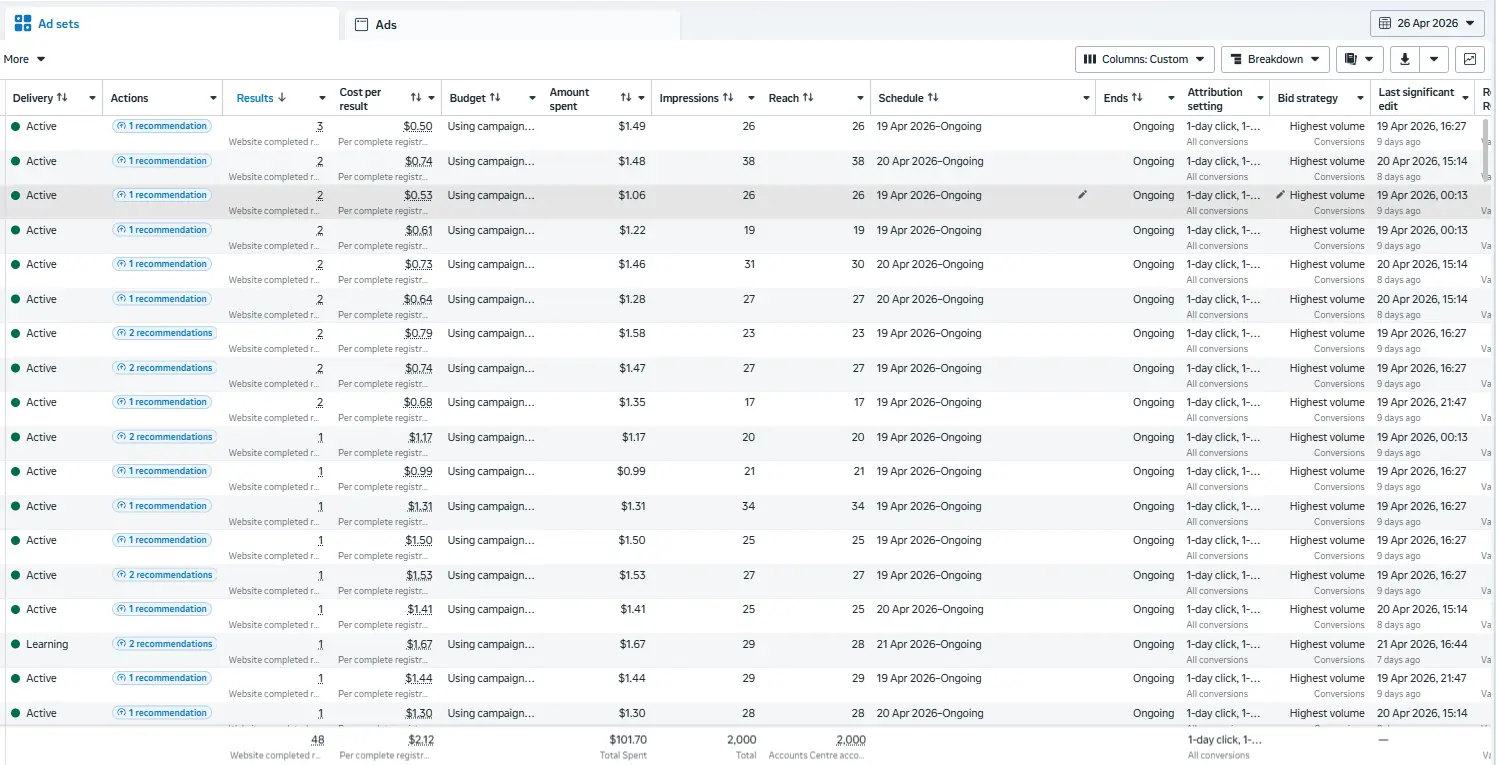Open the Ends column options arrow
Viewport: 1496px width, 765px height.
(x=1169, y=98)
